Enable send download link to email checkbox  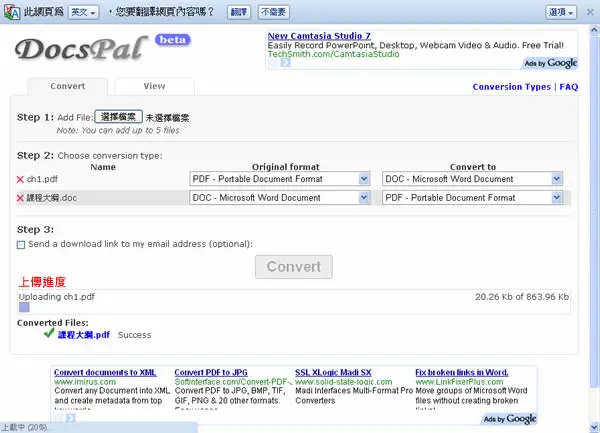pos(21,245)
